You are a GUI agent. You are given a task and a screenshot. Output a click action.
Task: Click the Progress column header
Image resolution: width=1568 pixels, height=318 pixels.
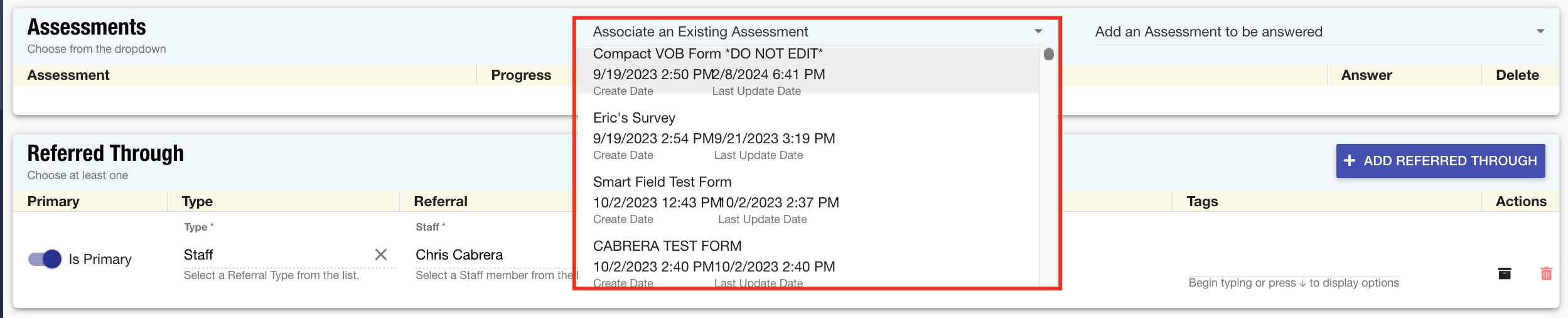pos(520,75)
